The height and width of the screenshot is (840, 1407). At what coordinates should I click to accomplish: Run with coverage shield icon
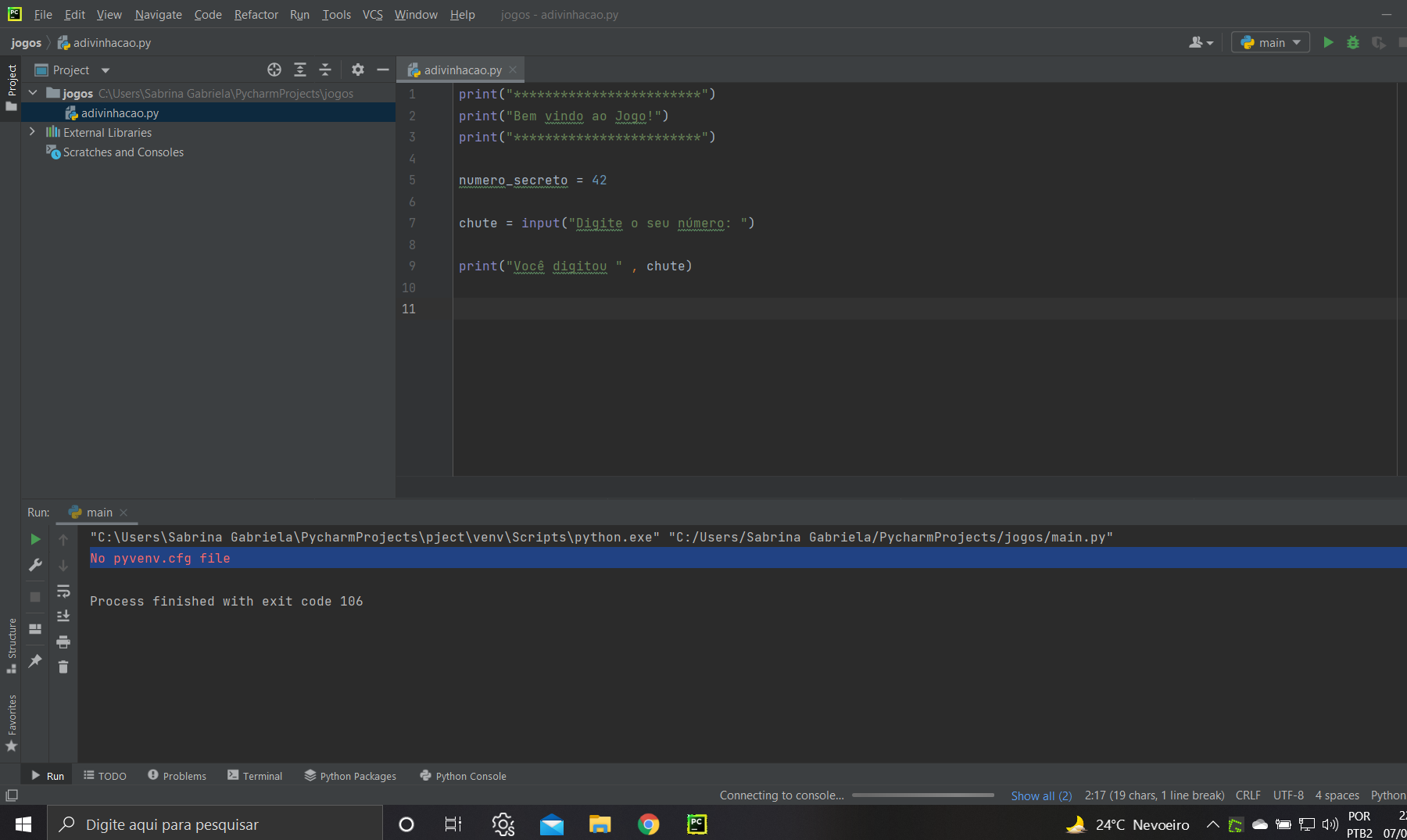tap(1378, 42)
